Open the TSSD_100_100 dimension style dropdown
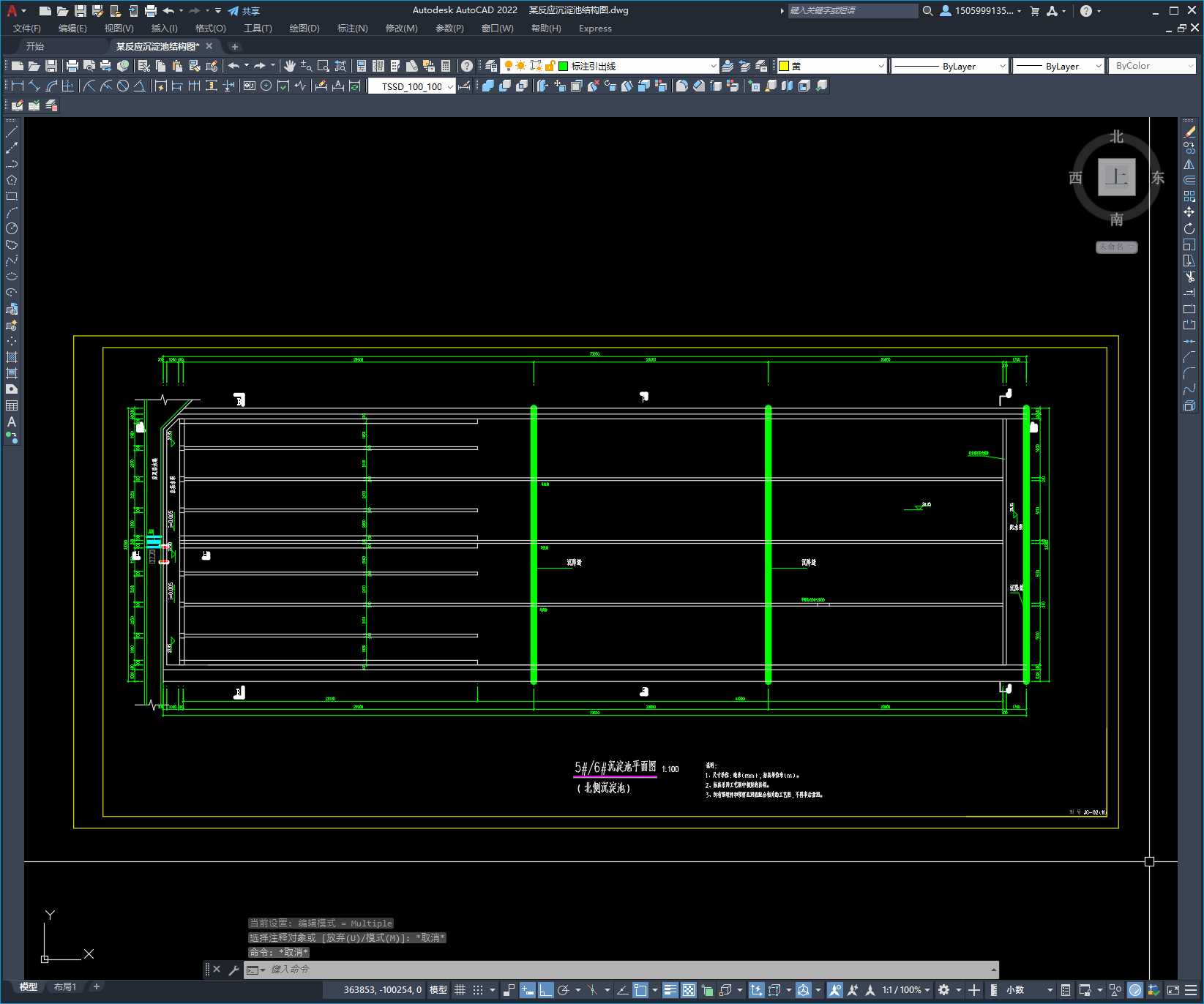 click(x=411, y=86)
